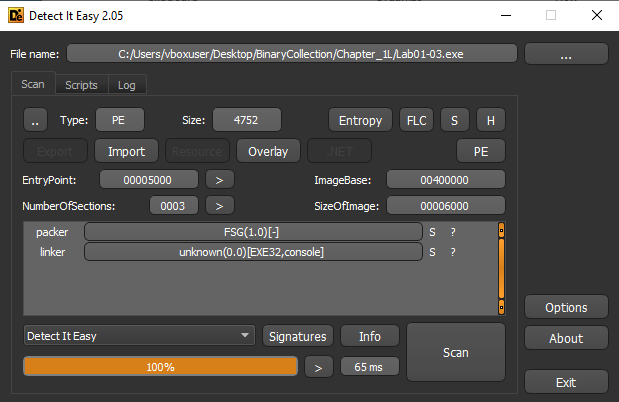
Task: Click the S icon in packer row
Action: coord(432,232)
